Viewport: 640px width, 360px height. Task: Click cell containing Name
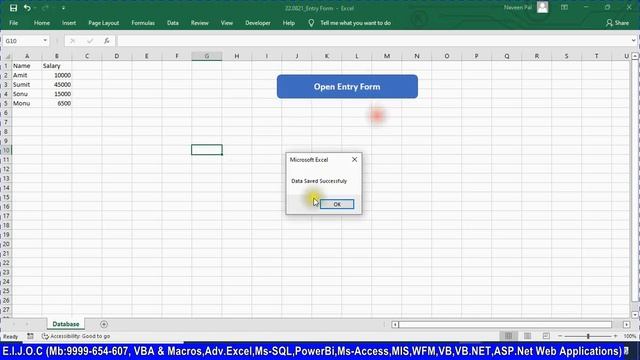pos(27,66)
